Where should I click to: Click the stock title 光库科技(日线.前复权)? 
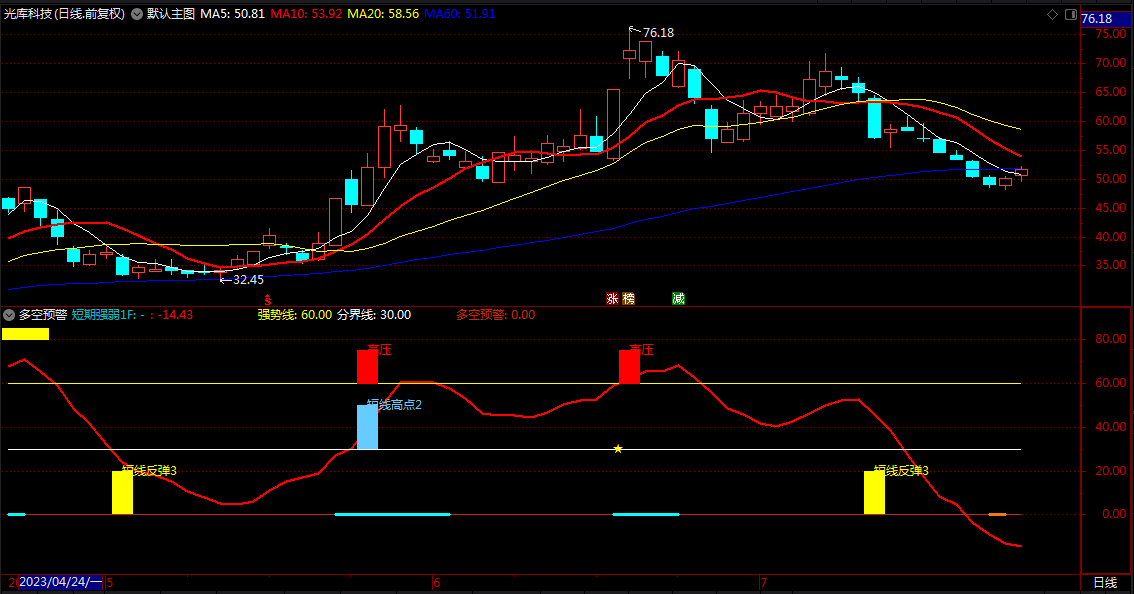pyautogui.click(x=64, y=14)
